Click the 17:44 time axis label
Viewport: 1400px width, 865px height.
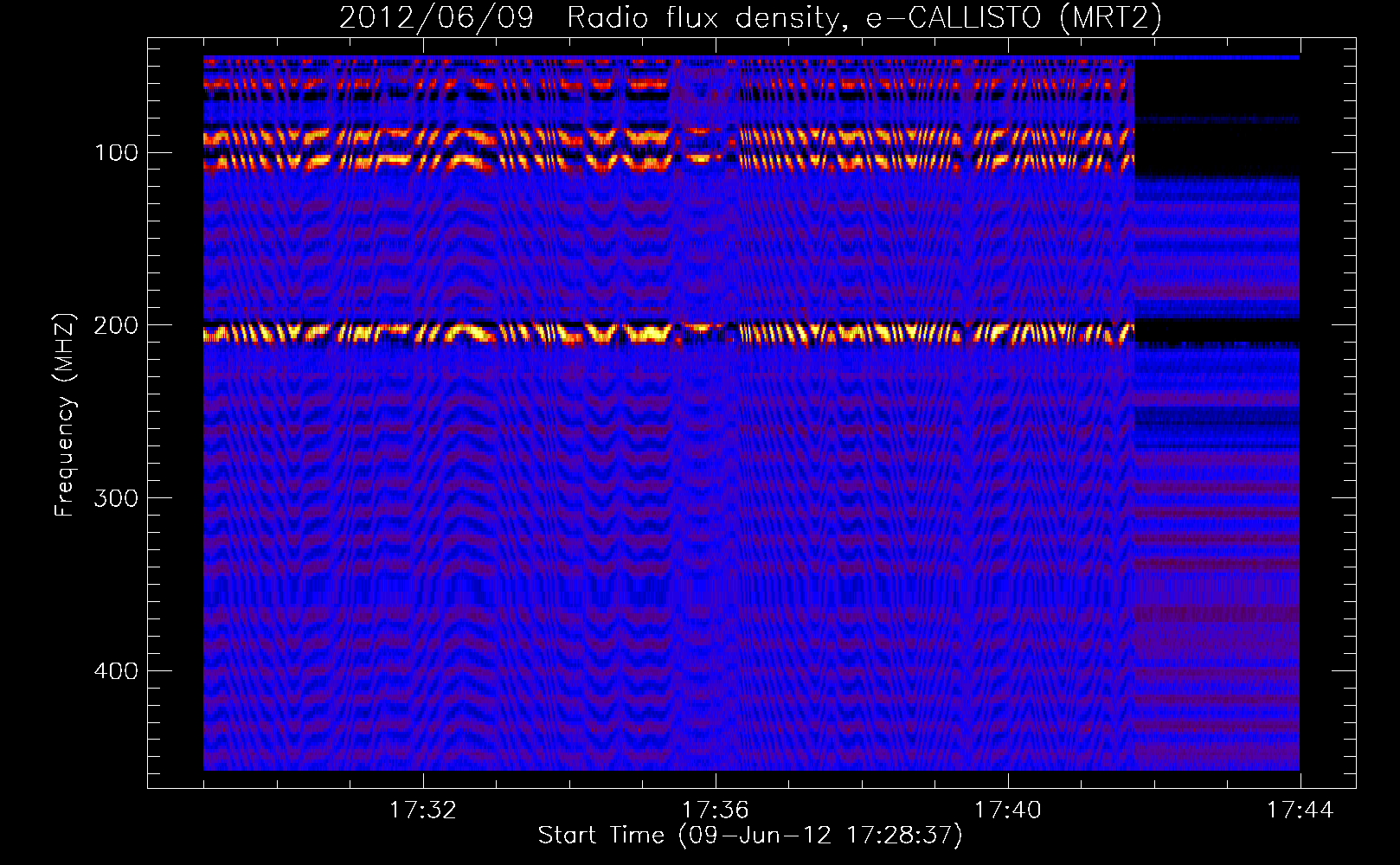[x=1300, y=811]
